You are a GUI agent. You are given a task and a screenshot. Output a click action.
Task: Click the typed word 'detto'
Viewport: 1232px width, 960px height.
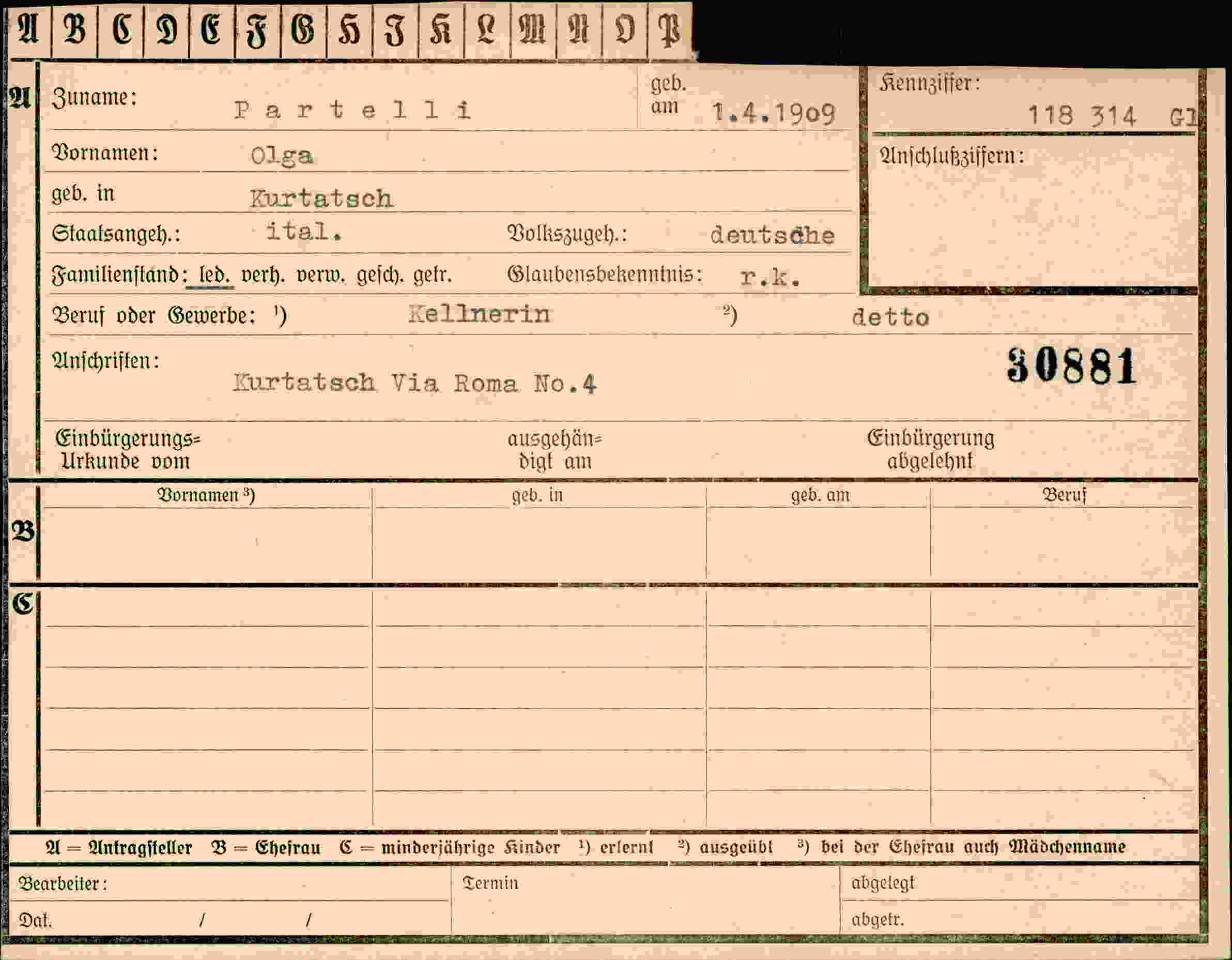tap(890, 317)
